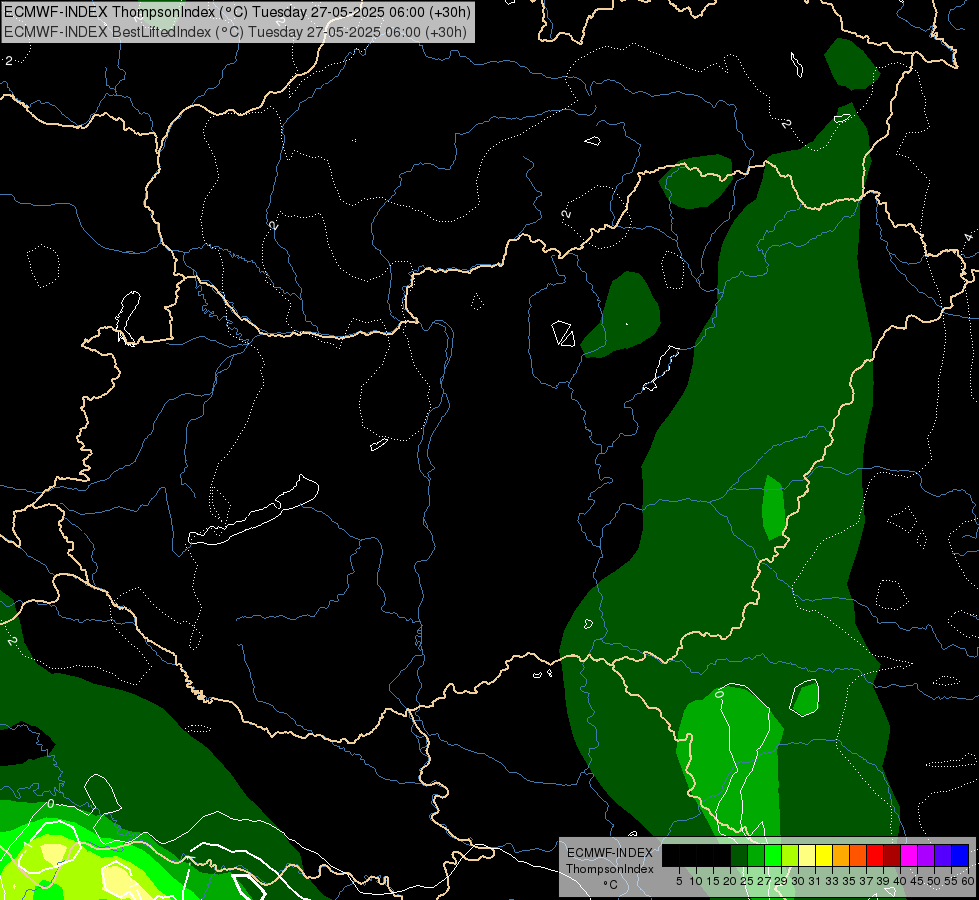Click the elongated Lake Balaton outline on the map
979x900 pixels.
coord(253,511)
